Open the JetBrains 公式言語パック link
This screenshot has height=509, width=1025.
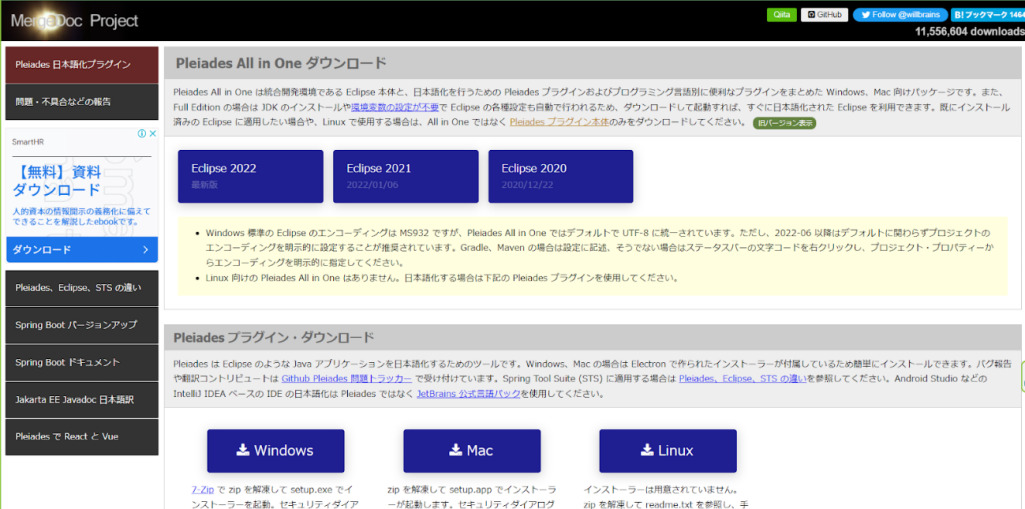(469, 394)
